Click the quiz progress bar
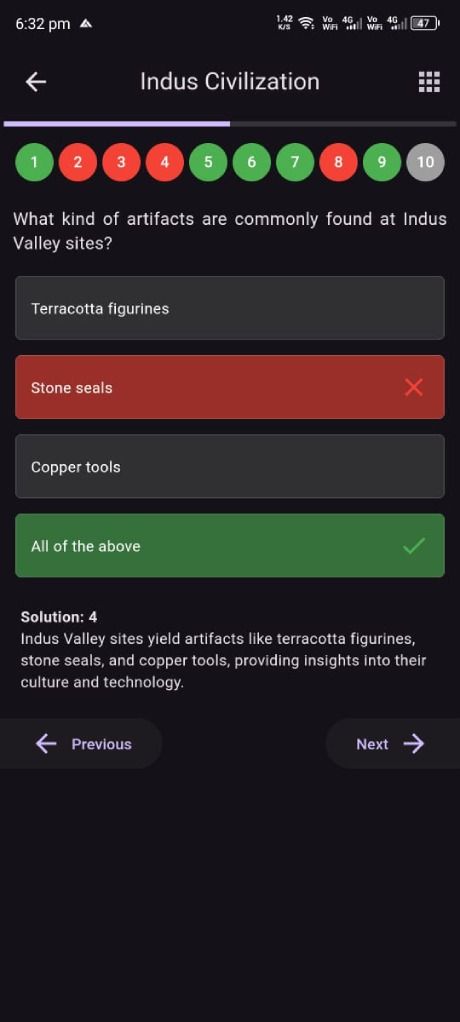This screenshot has width=460, height=1022. coord(230,123)
